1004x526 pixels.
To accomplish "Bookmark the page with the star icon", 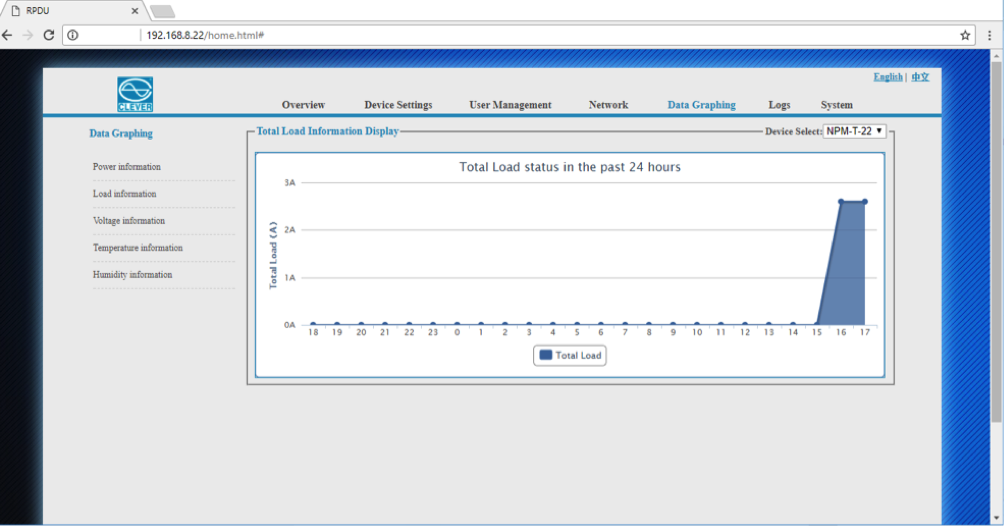I will (x=965, y=35).
